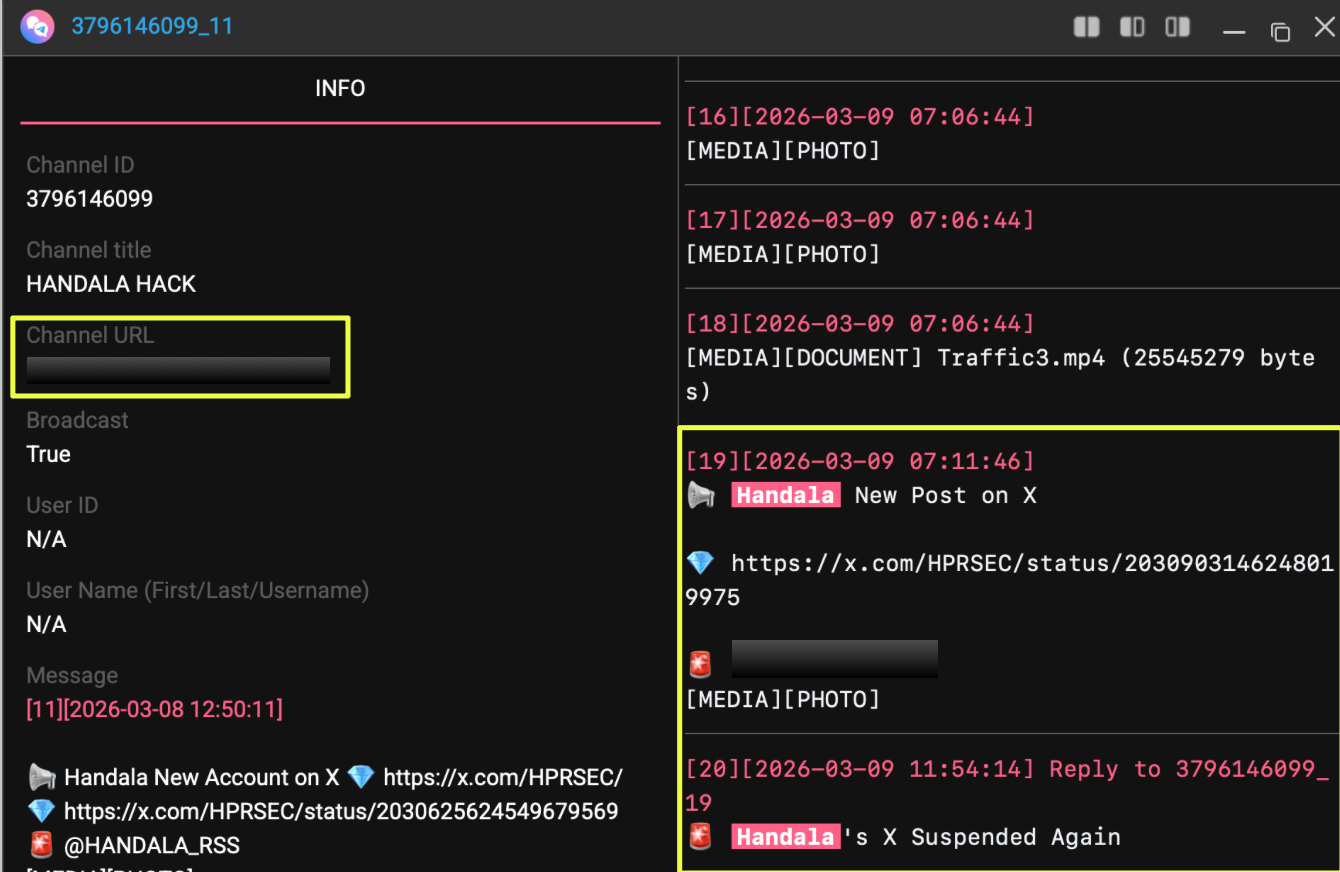Select the INFO tab header
Screen dimensions: 1340x872
[340, 89]
